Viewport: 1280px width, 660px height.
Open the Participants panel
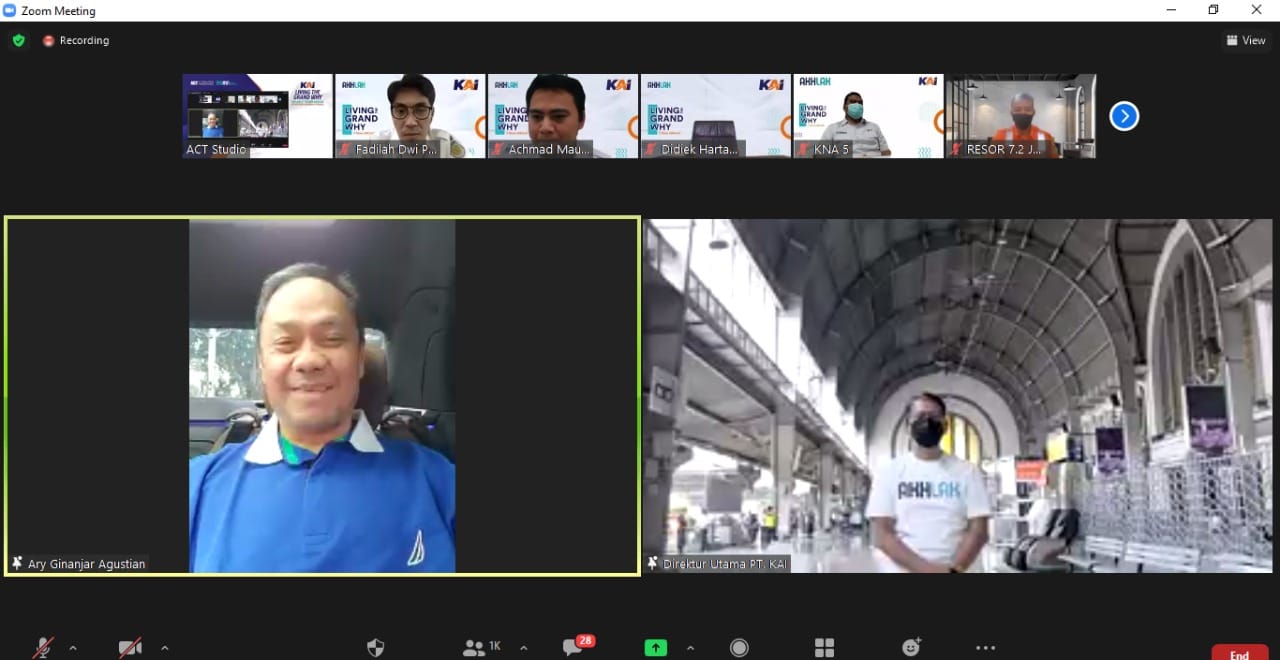click(x=481, y=648)
